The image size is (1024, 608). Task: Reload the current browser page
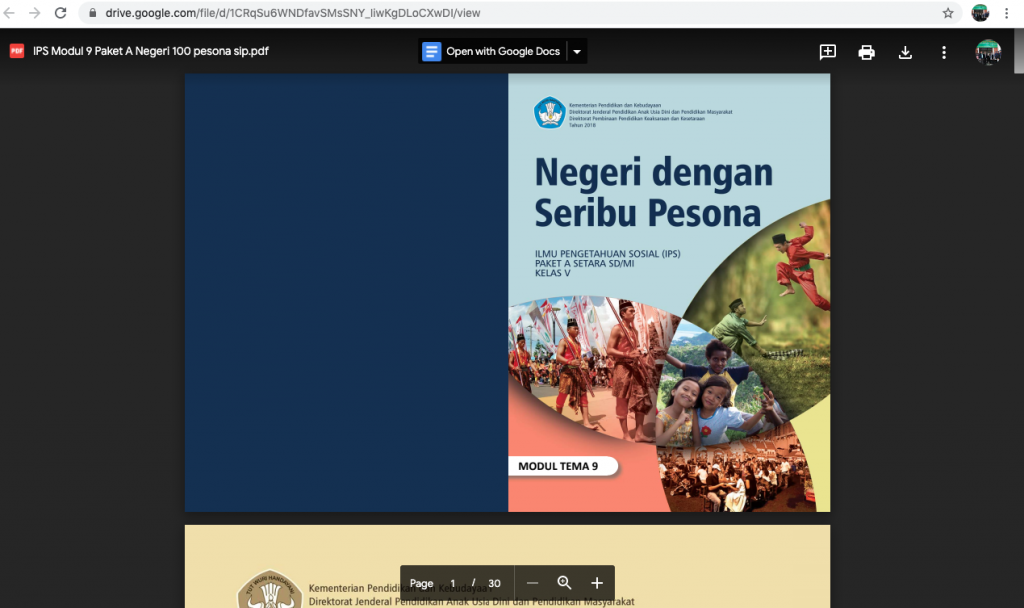coord(60,13)
